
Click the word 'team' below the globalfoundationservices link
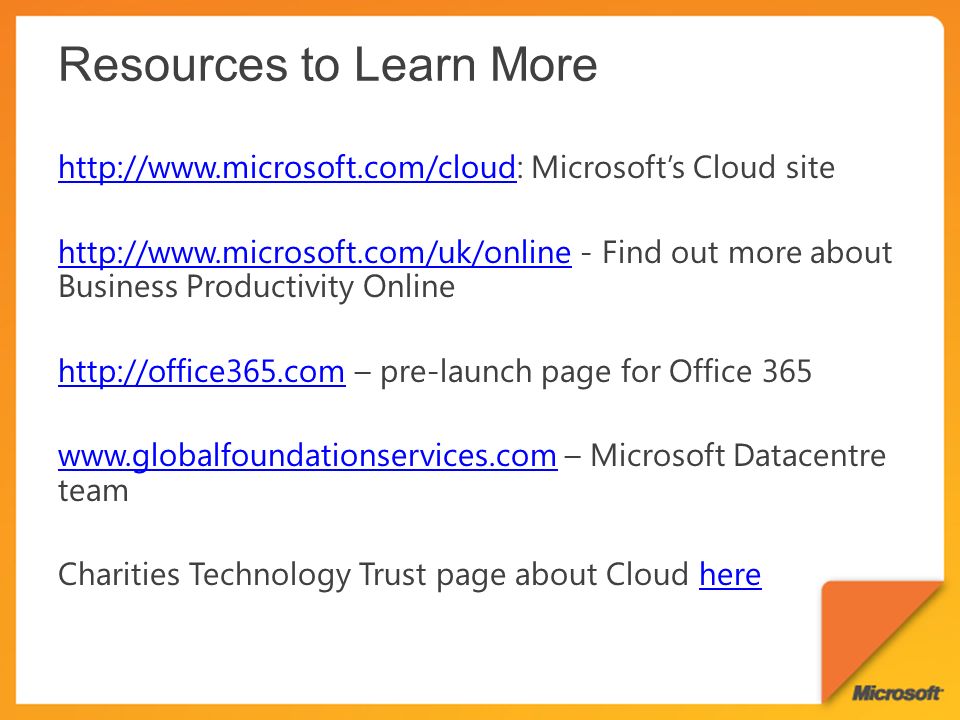click(93, 491)
